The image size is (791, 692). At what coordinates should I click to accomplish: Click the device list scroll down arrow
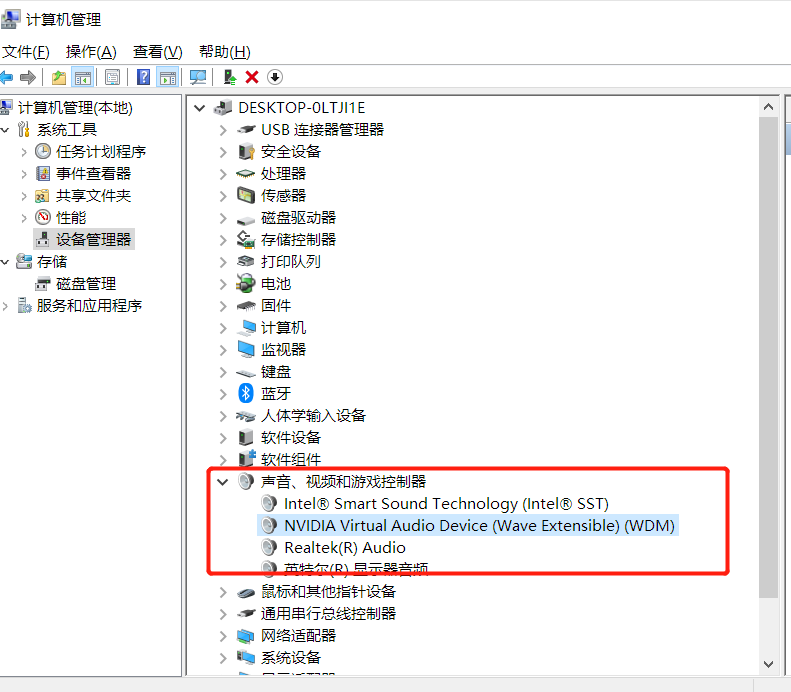[x=768, y=664]
